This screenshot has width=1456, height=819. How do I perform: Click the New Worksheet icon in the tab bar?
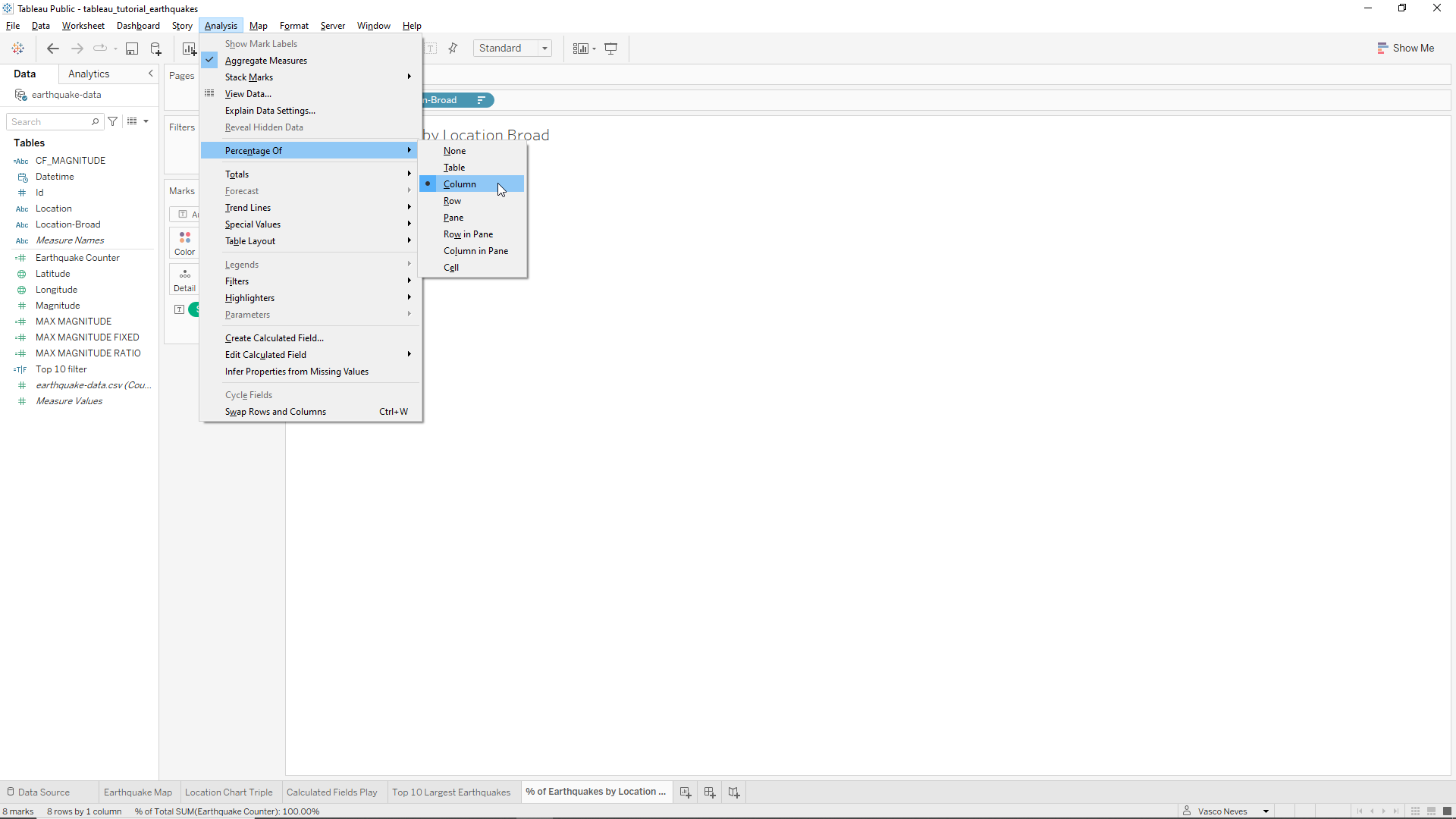(x=686, y=792)
